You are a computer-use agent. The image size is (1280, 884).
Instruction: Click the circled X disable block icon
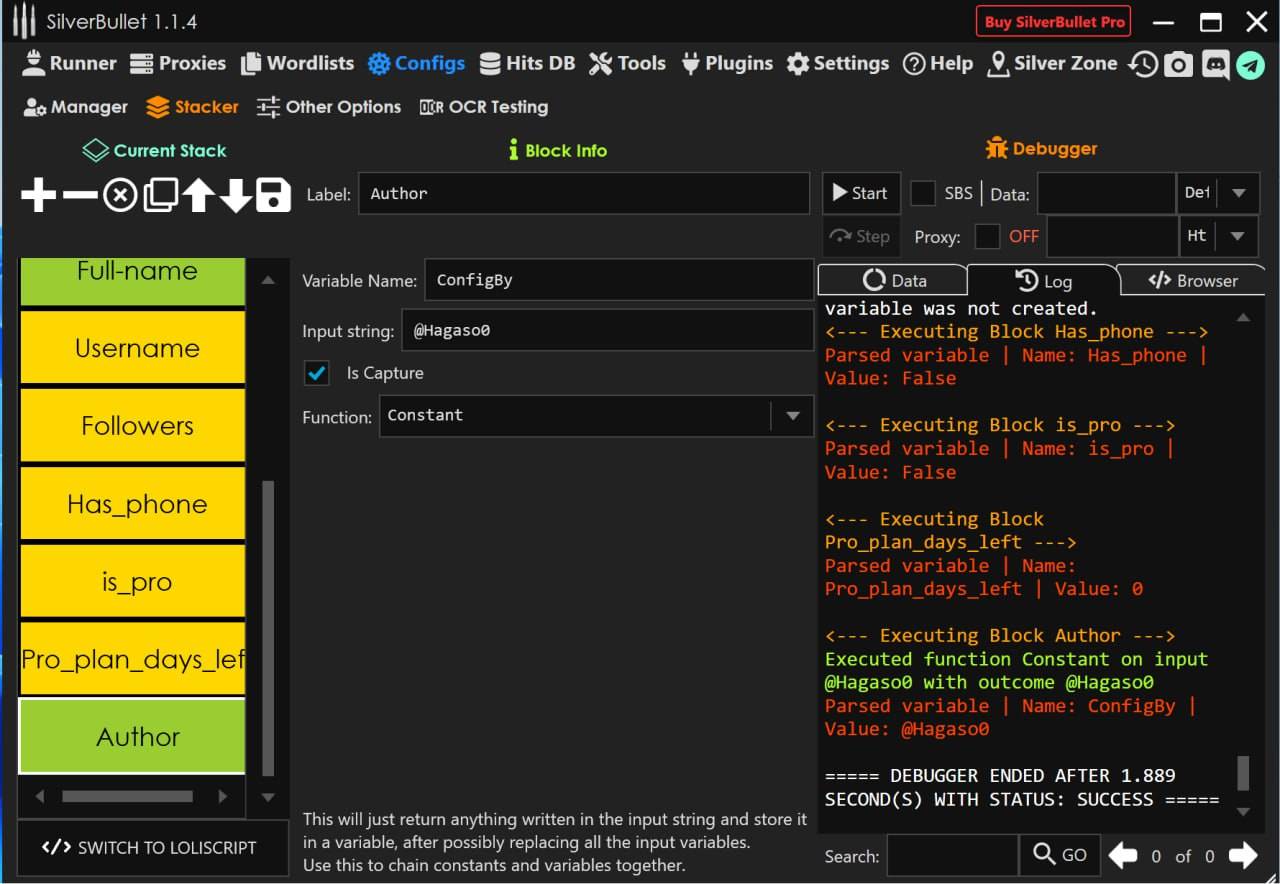click(120, 195)
